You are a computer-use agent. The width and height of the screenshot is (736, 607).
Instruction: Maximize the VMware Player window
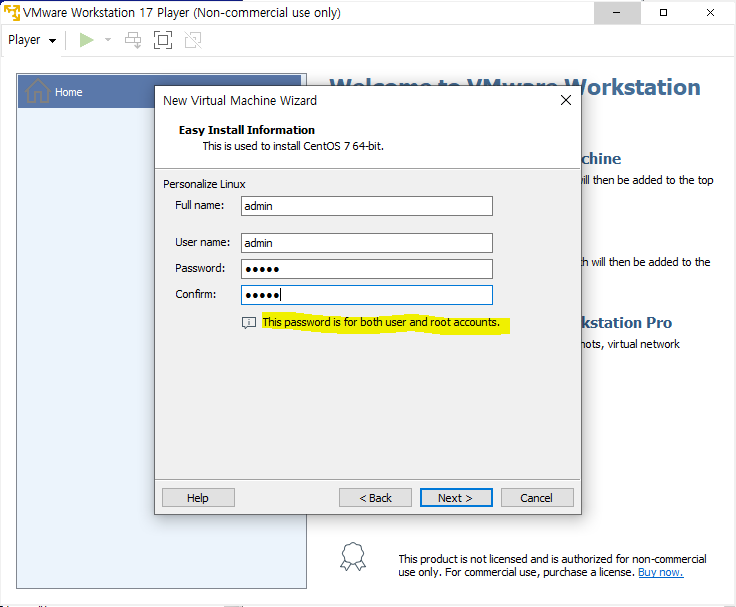pyautogui.click(x=663, y=13)
